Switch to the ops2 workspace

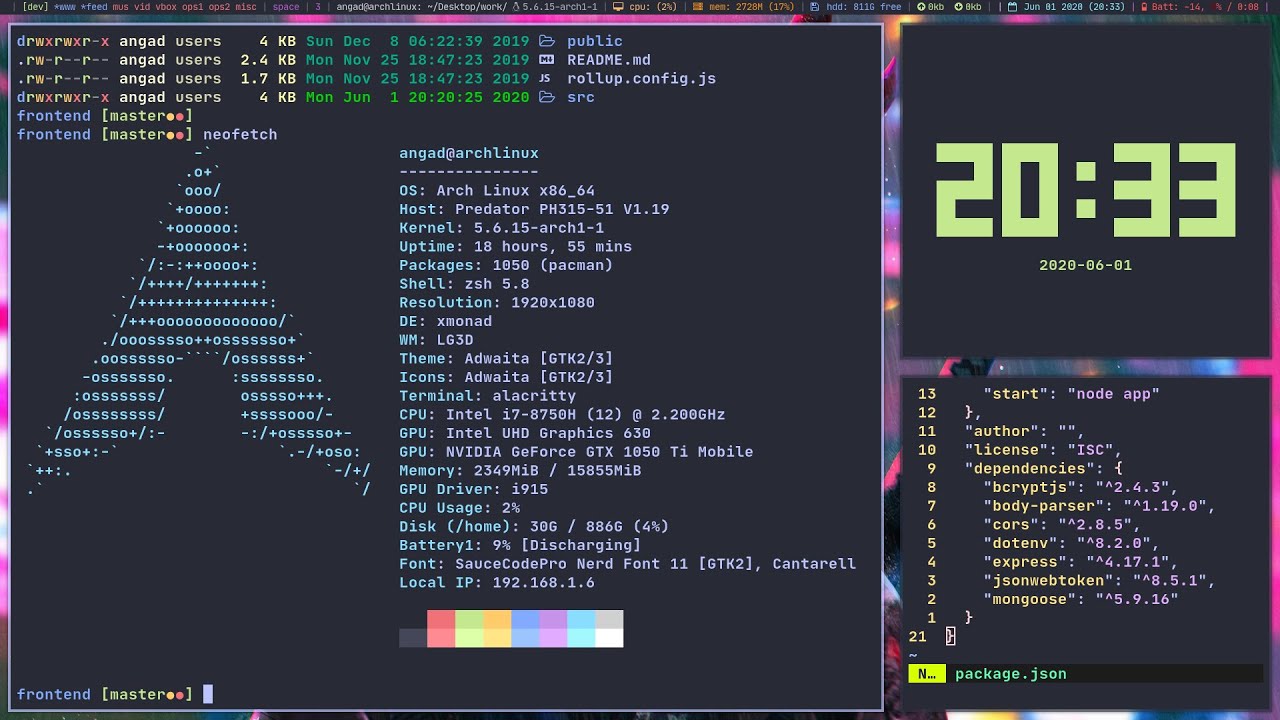tap(220, 6)
